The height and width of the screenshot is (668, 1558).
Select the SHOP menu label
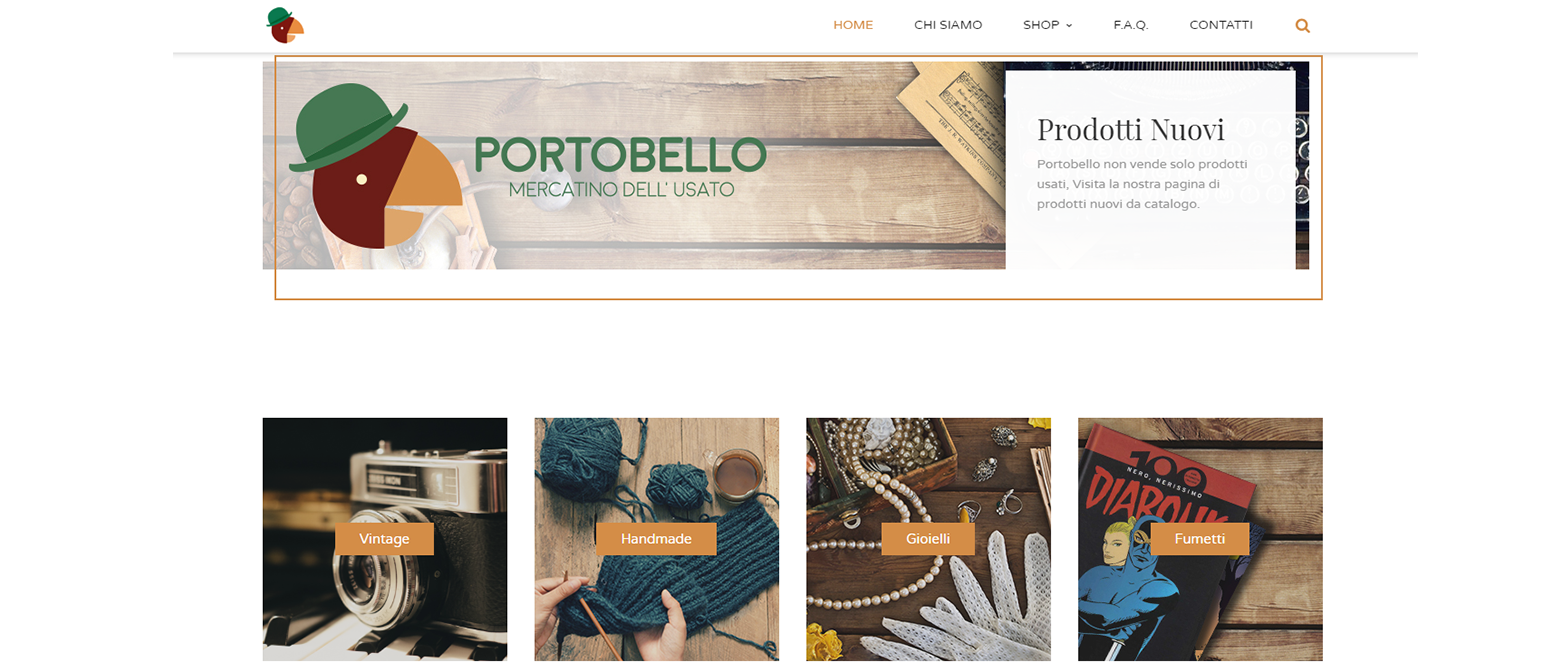coord(1041,25)
